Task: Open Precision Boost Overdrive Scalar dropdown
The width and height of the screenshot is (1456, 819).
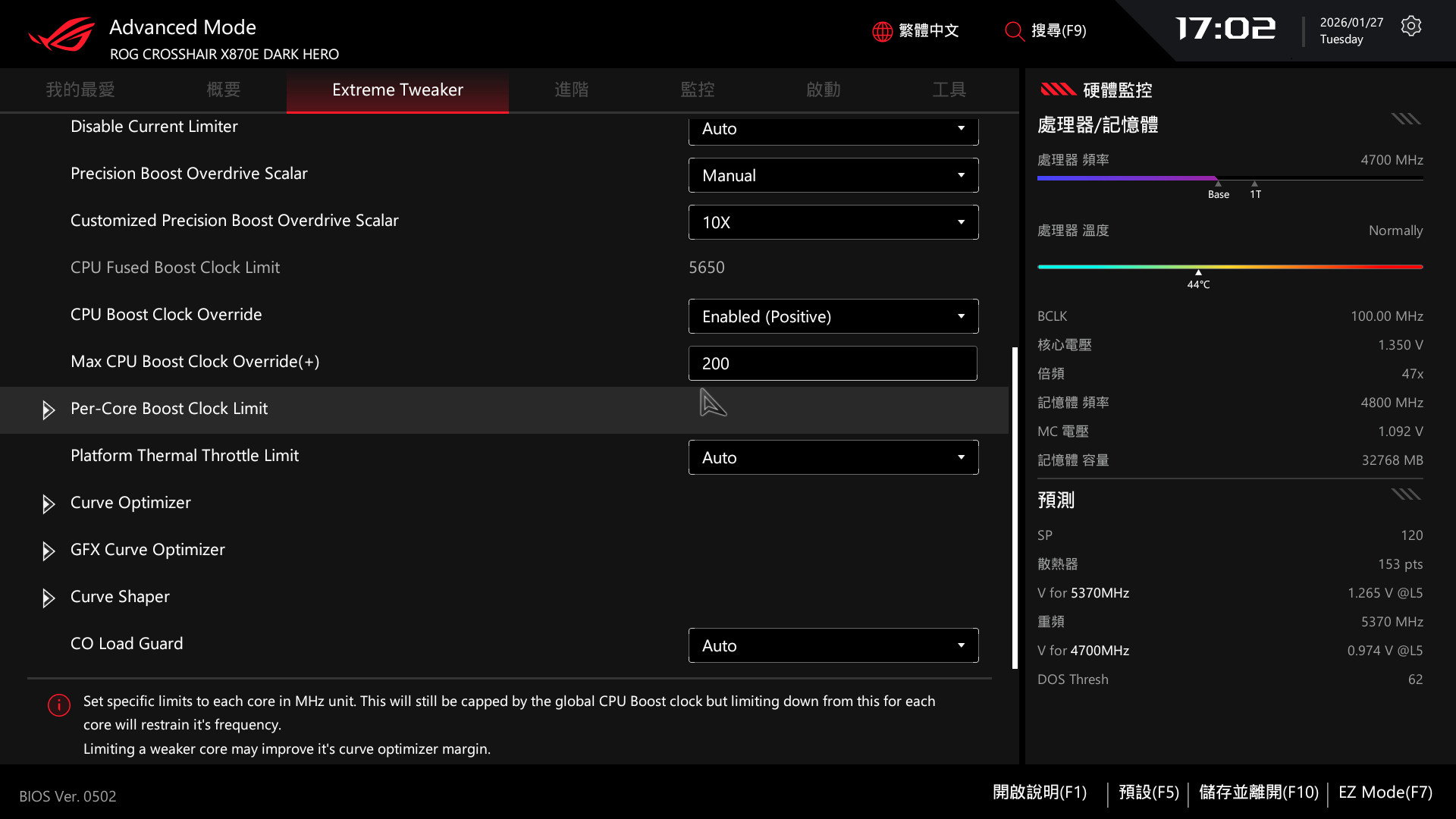Action: pos(833,175)
